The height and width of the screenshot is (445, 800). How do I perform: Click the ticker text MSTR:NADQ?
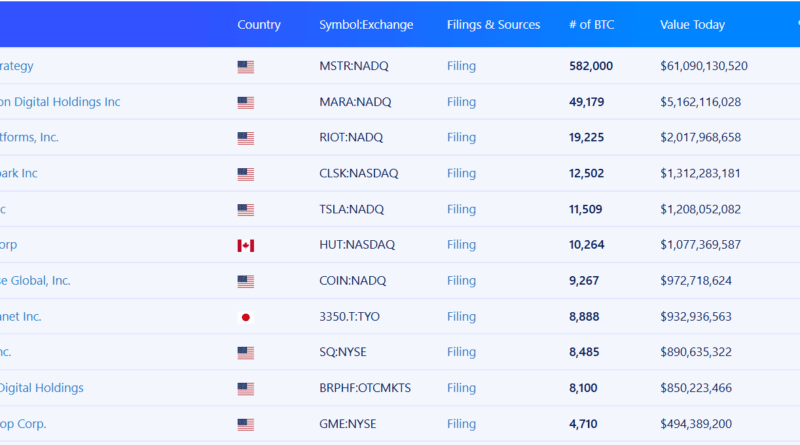(354, 66)
